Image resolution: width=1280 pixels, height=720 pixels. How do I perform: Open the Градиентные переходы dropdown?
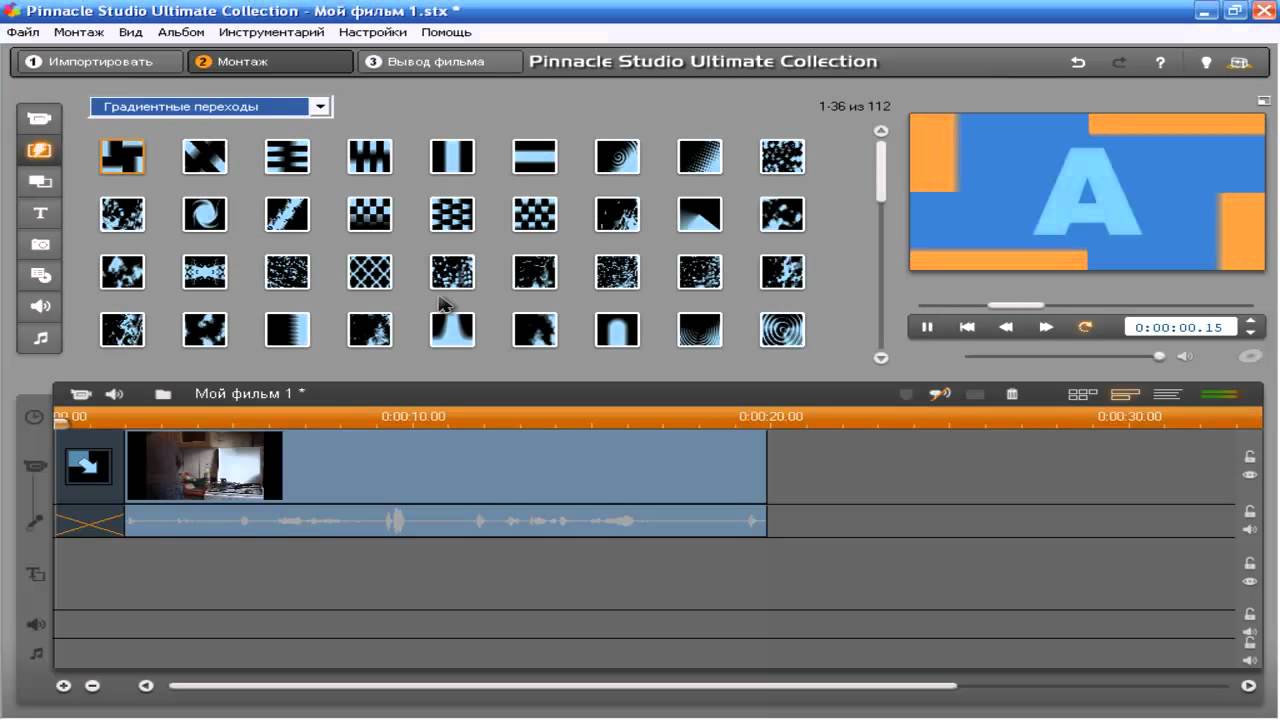[320, 106]
